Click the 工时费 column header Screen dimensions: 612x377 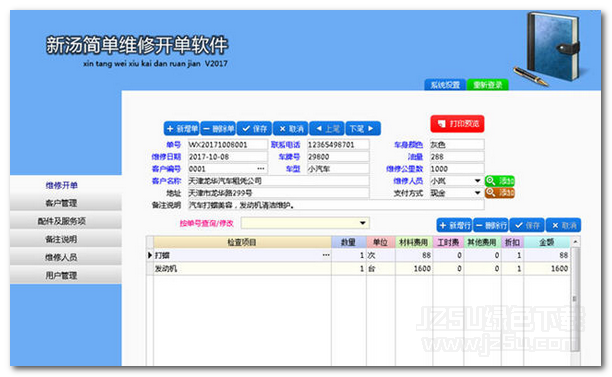(448, 242)
